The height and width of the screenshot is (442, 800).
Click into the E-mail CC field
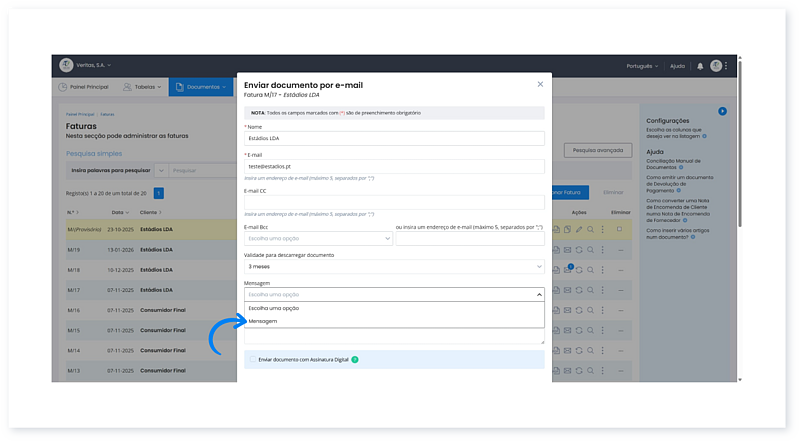point(394,202)
